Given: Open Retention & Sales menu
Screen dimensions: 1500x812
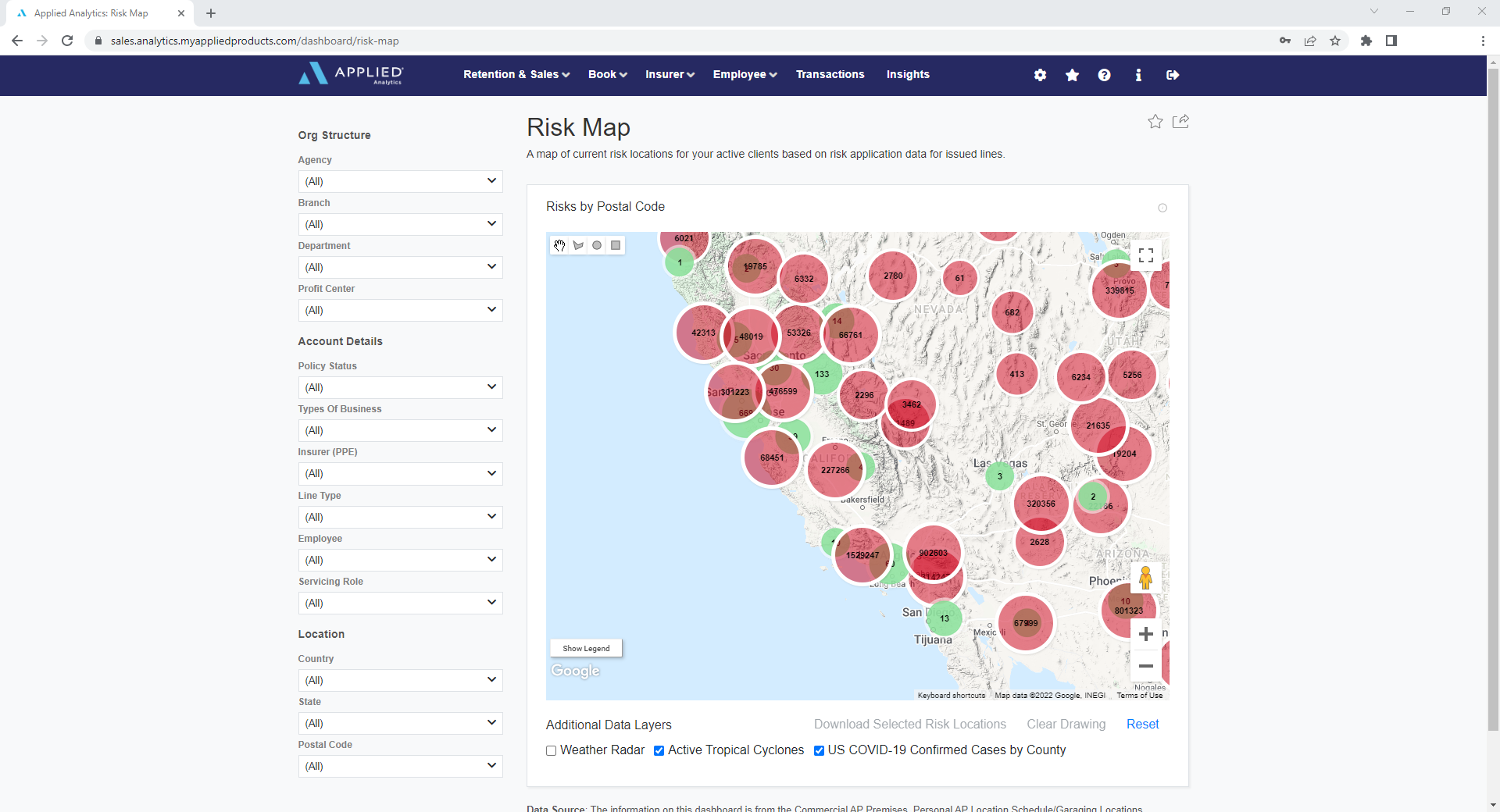Looking at the screenshot, I should click(516, 74).
